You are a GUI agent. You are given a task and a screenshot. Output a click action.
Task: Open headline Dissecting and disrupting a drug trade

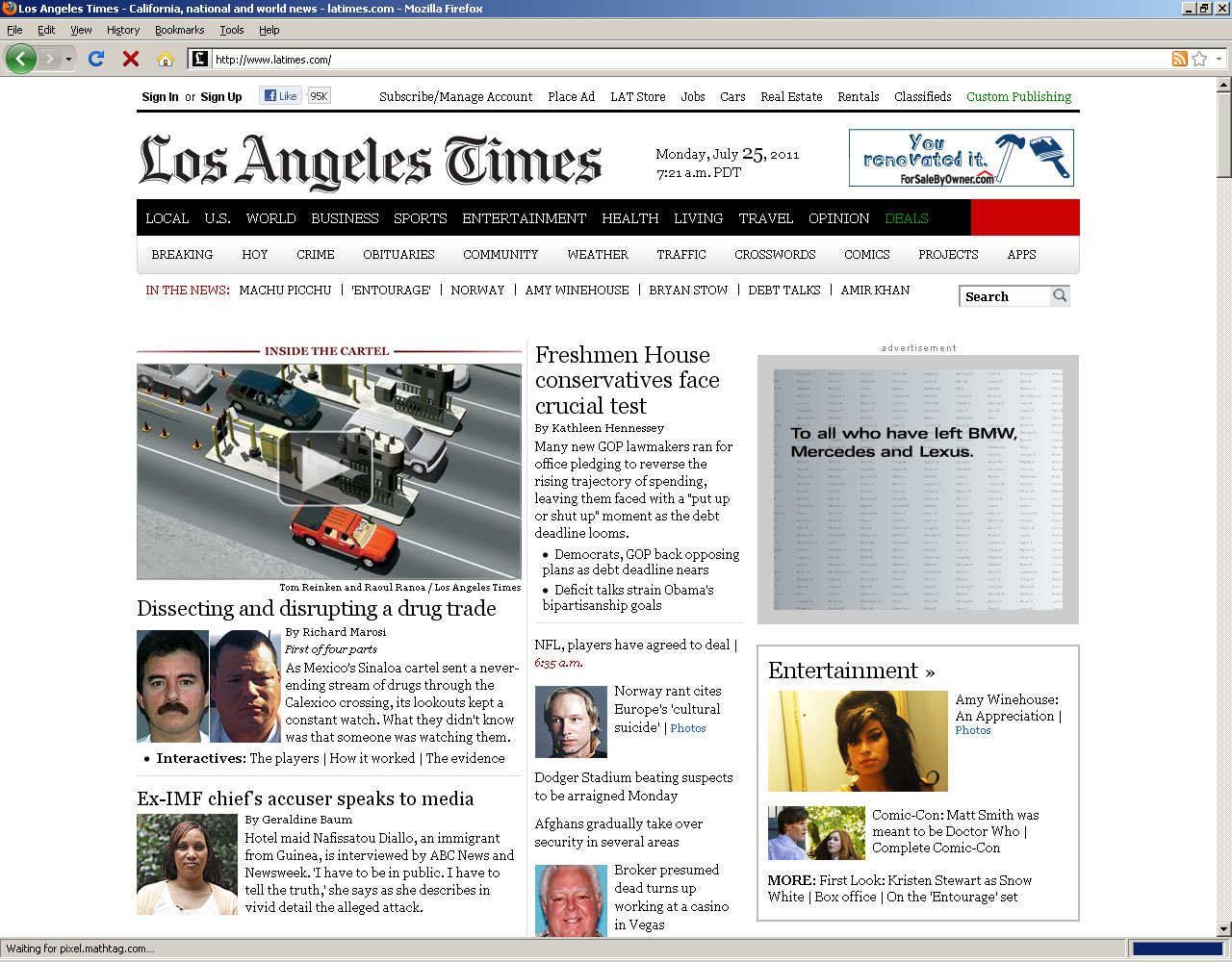pos(317,609)
